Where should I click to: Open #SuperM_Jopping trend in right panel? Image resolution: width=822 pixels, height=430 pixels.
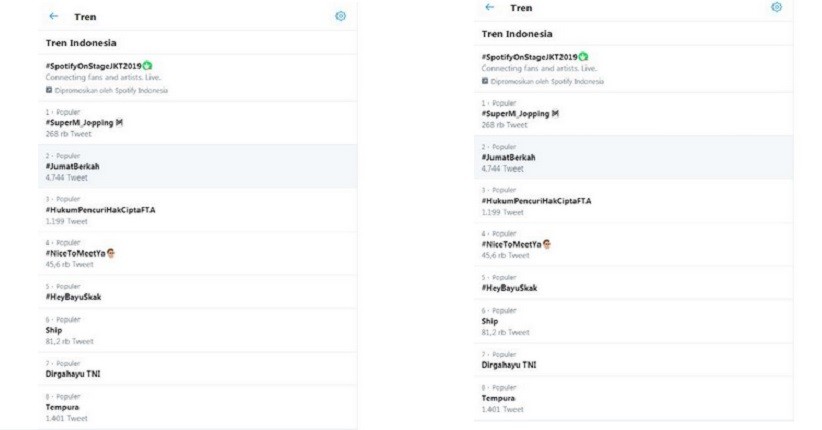click(515, 114)
